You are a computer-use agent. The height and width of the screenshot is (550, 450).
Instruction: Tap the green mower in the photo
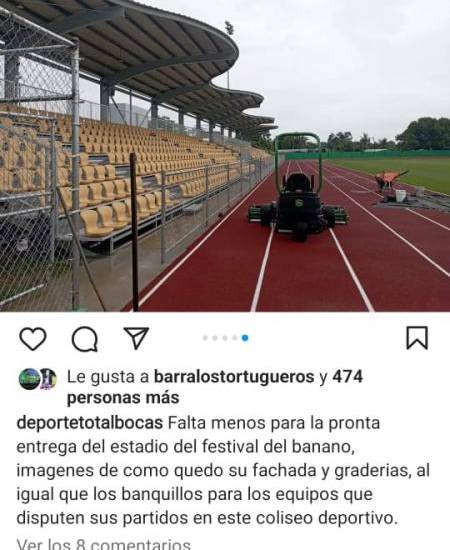coord(298,196)
